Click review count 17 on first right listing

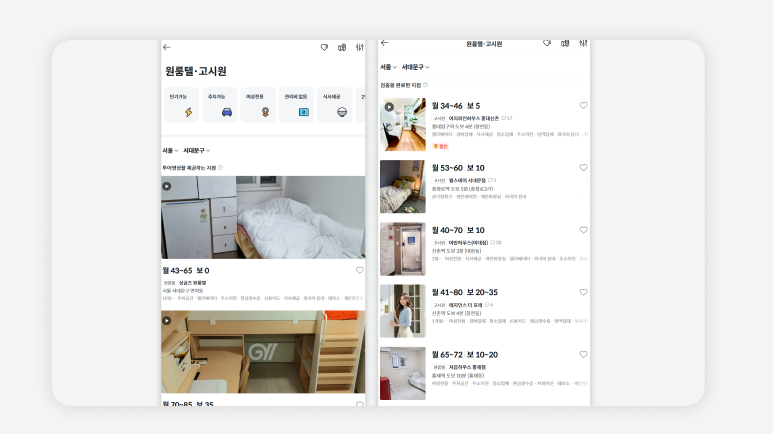click(x=507, y=118)
